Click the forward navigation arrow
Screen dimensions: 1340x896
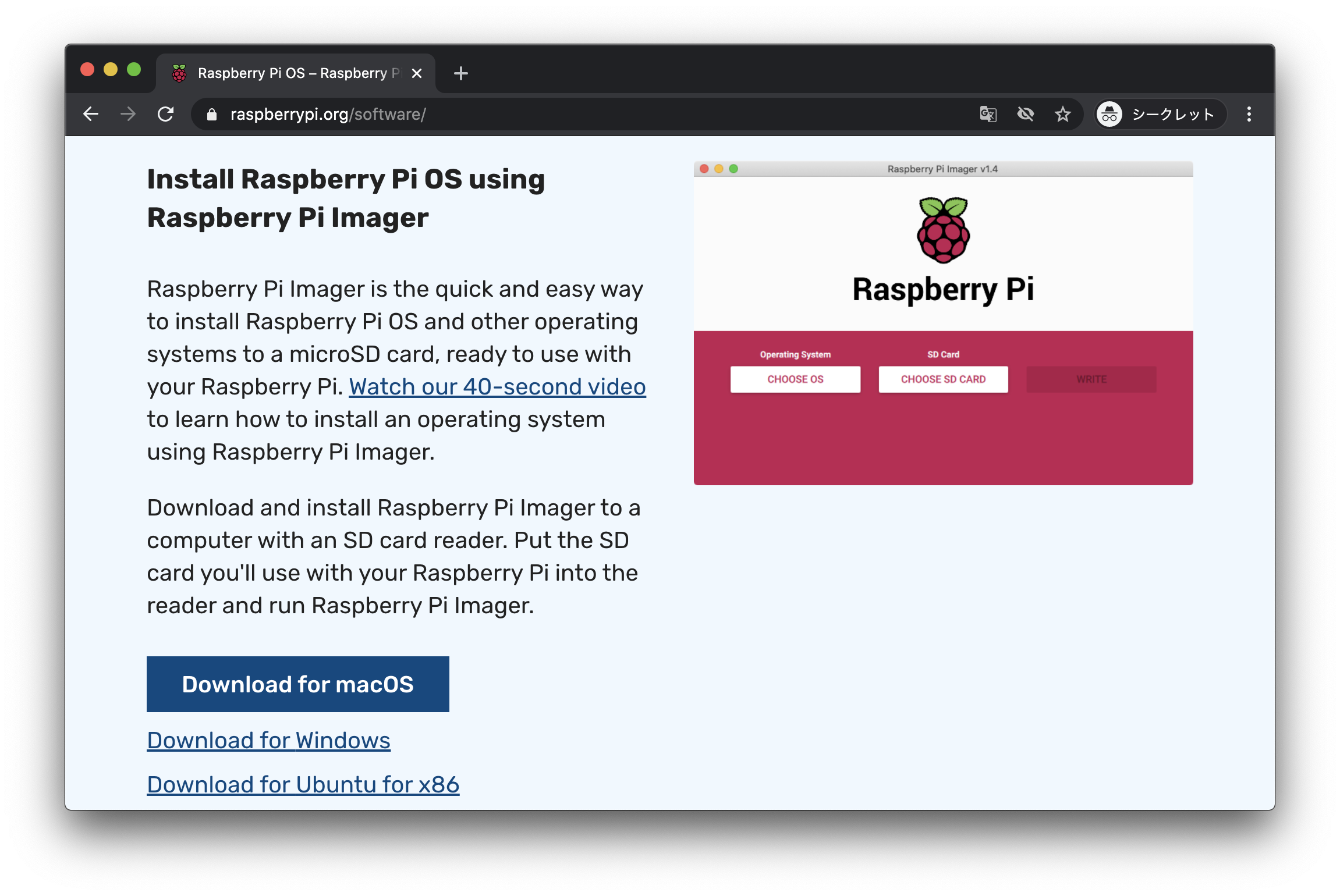click(x=128, y=114)
